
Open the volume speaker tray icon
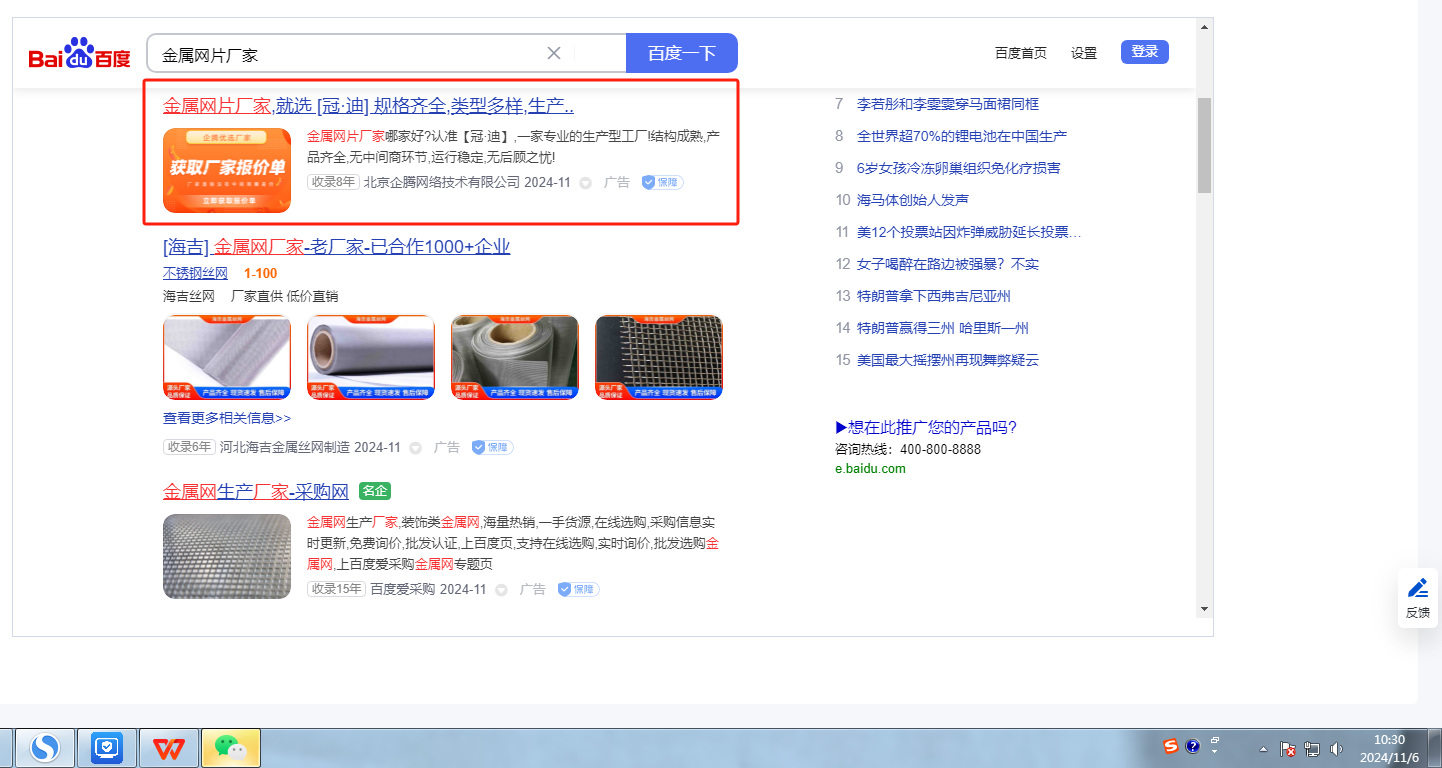(1337, 748)
